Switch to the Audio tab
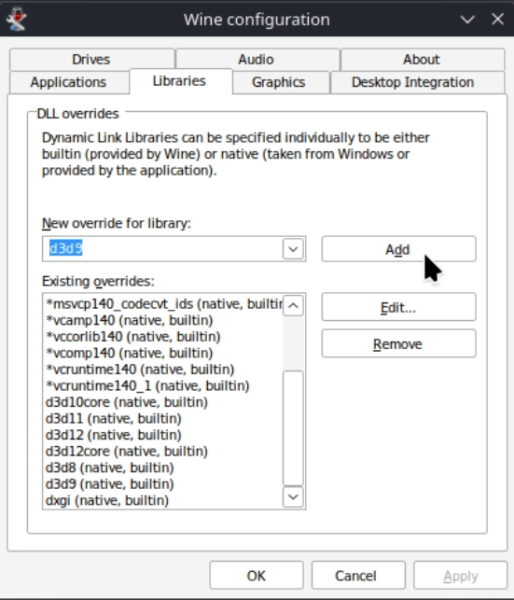 pos(257,59)
